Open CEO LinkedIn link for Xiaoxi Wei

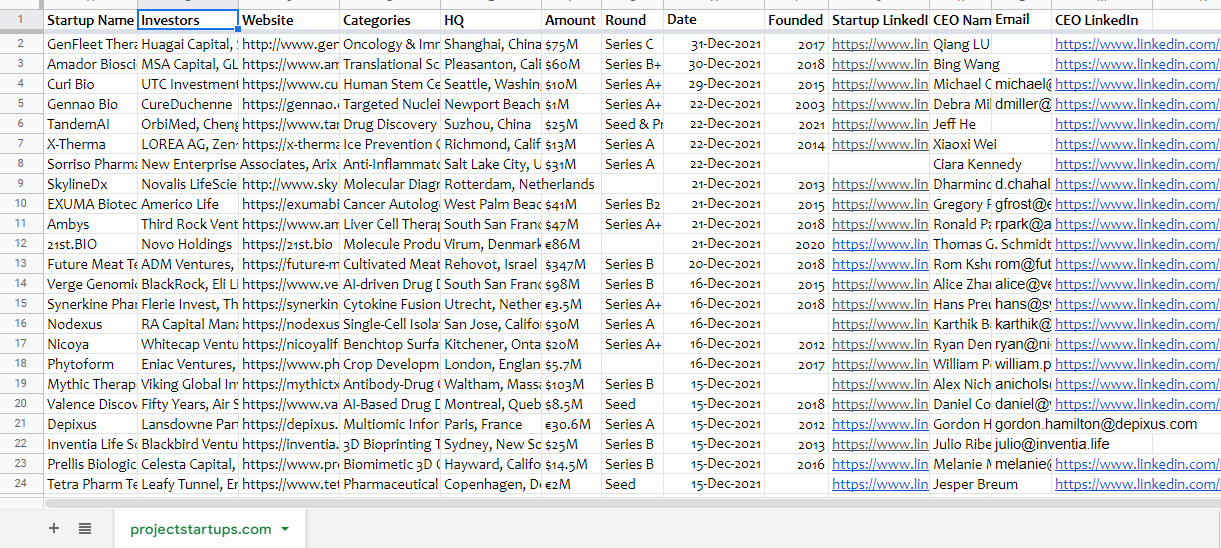[1136, 144]
